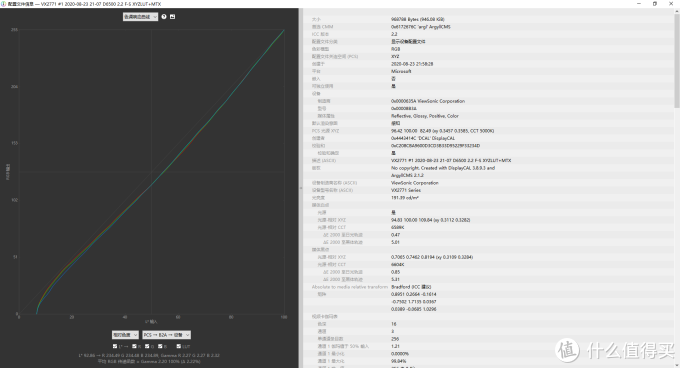
Task: Select the ViewSonic Corporation manufacturer row
Action: pos(490,182)
